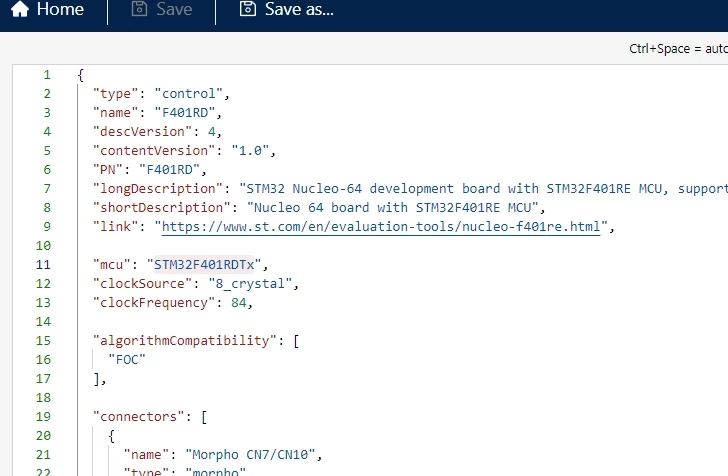Click the "descVersion" key
The height and width of the screenshot is (476, 728).
point(143,132)
